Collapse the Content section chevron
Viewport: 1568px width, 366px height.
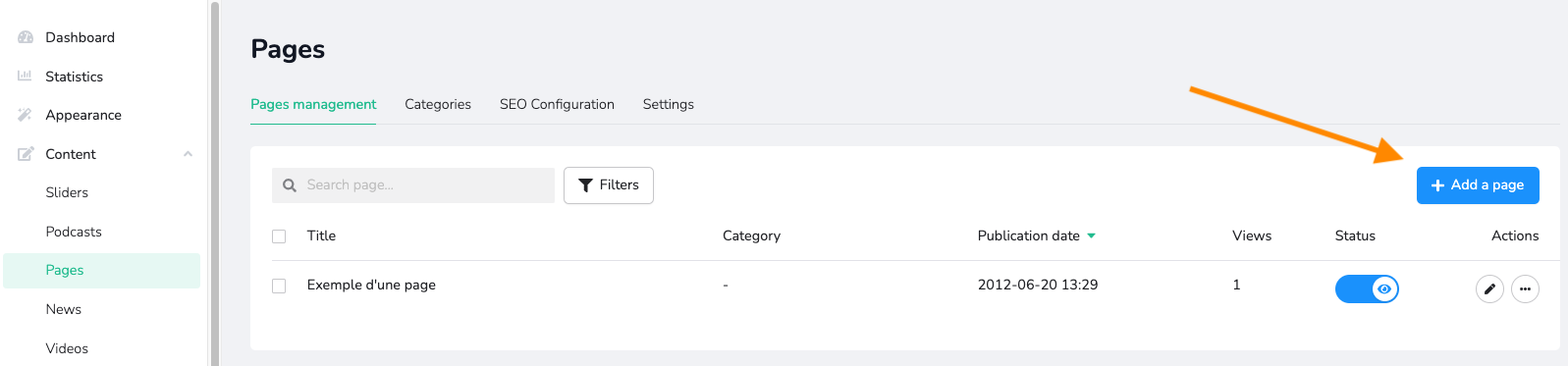pyautogui.click(x=188, y=154)
